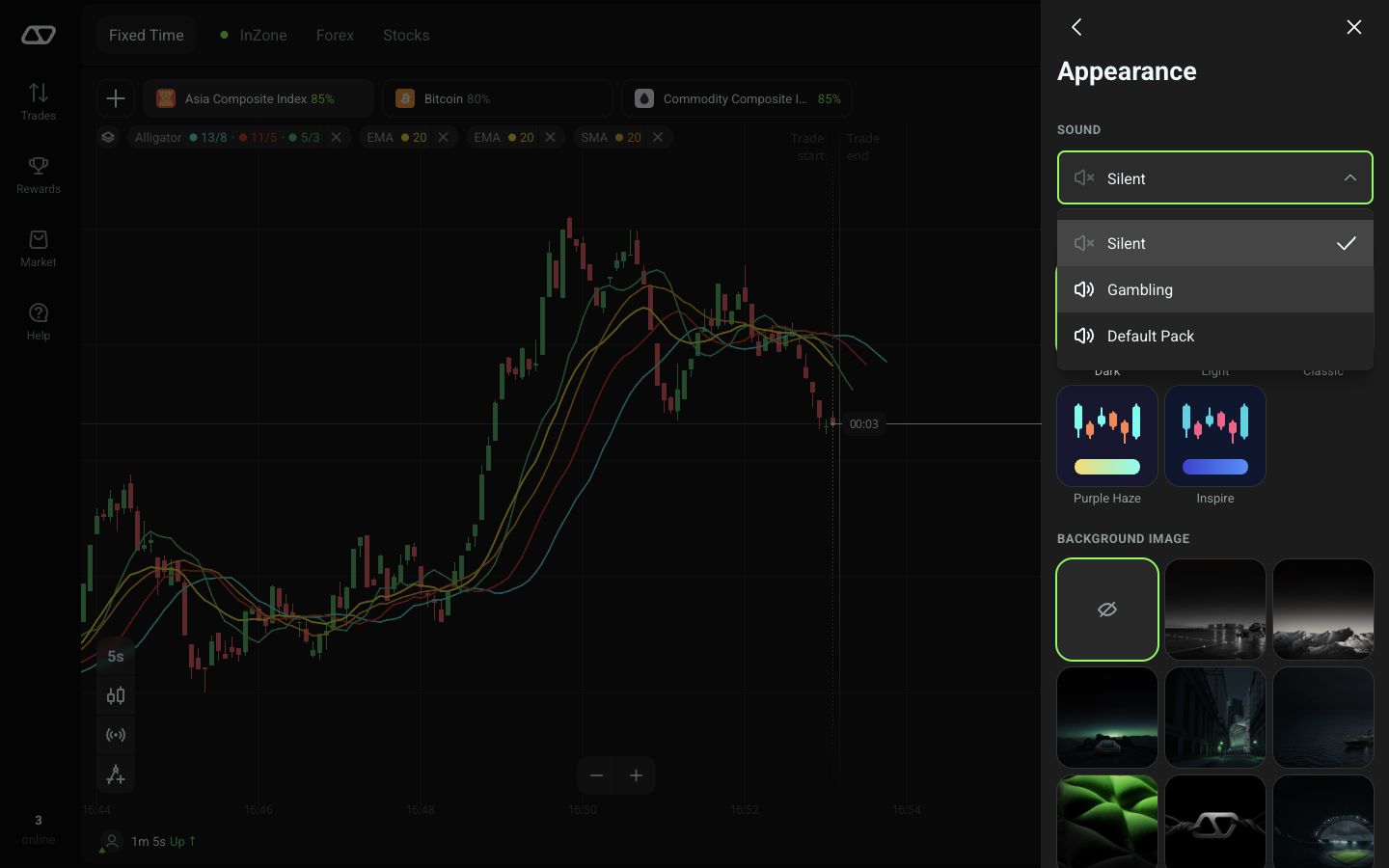Switch to the Stocks tab

pyautogui.click(x=406, y=35)
